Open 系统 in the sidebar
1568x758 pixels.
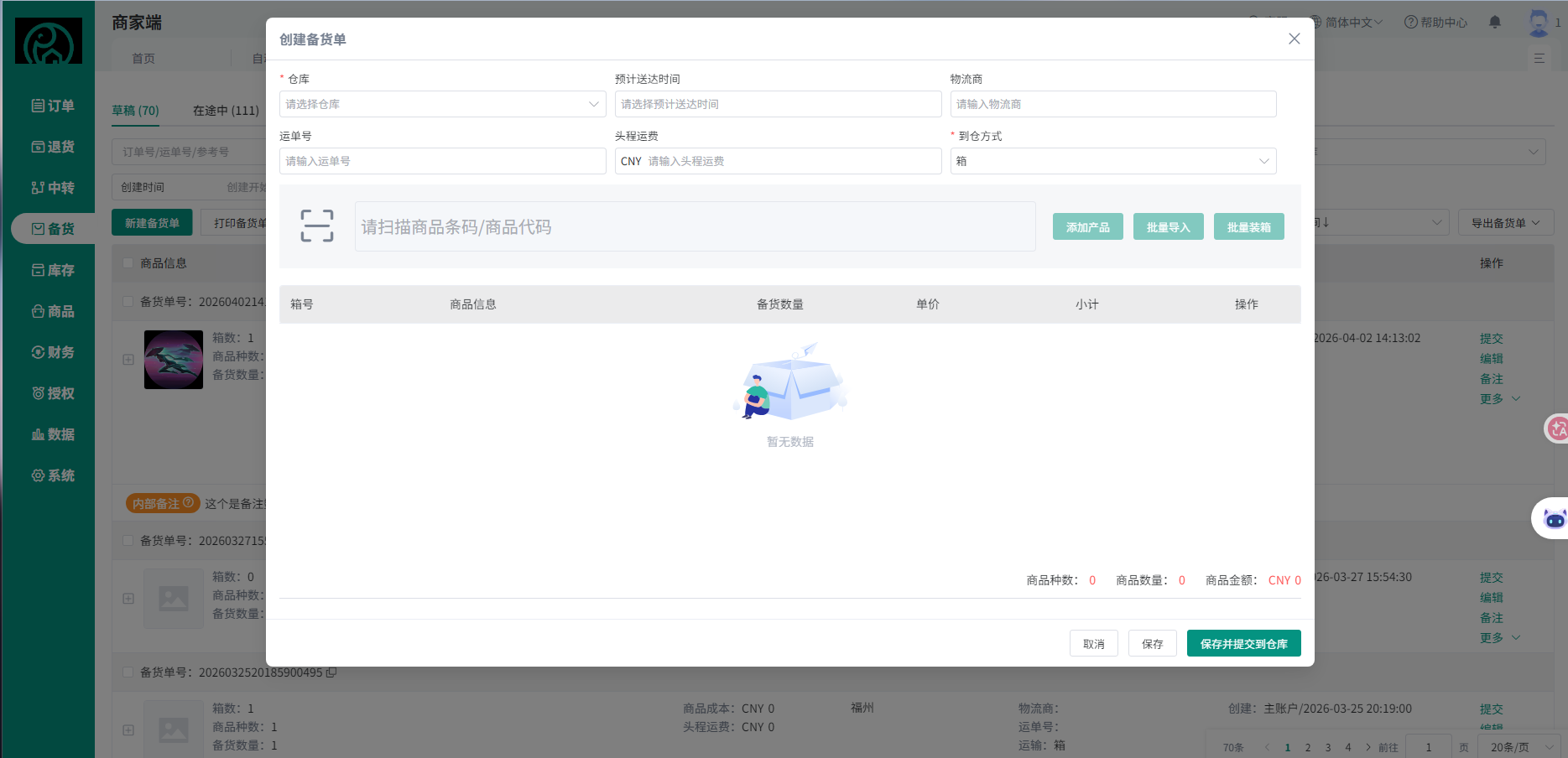pos(53,475)
